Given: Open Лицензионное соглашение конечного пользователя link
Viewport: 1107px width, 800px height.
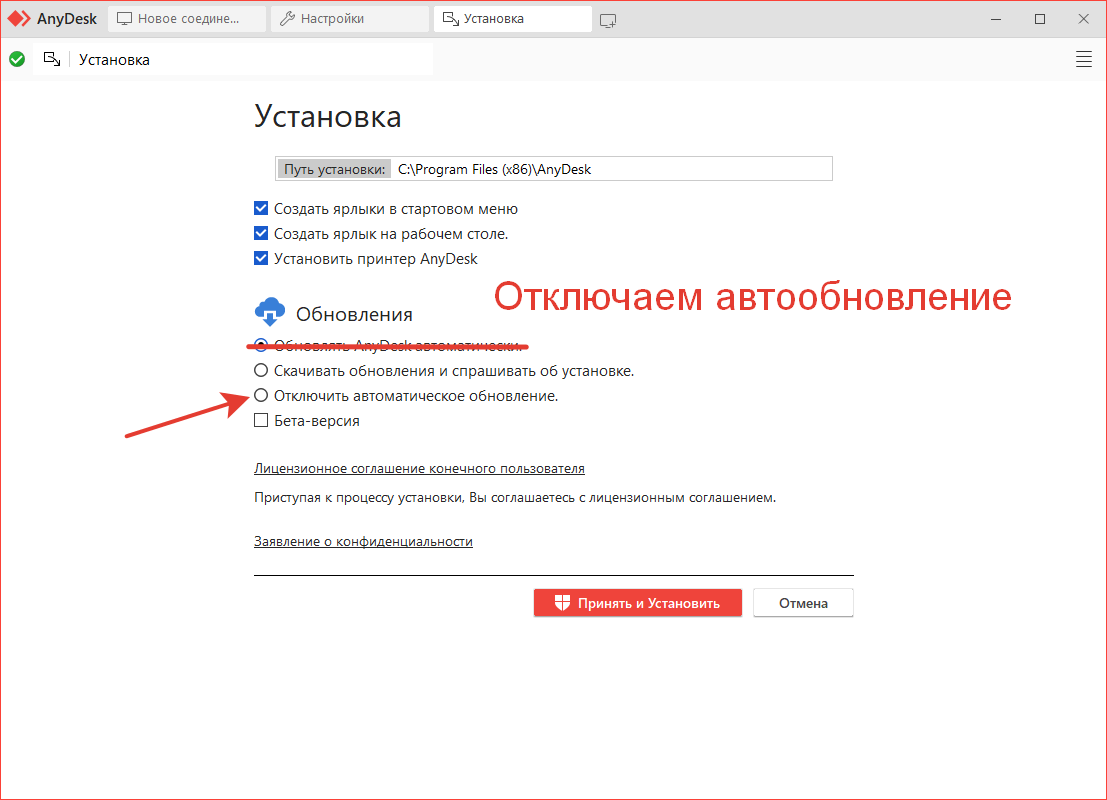Looking at the screenshot, I should 419,468.
